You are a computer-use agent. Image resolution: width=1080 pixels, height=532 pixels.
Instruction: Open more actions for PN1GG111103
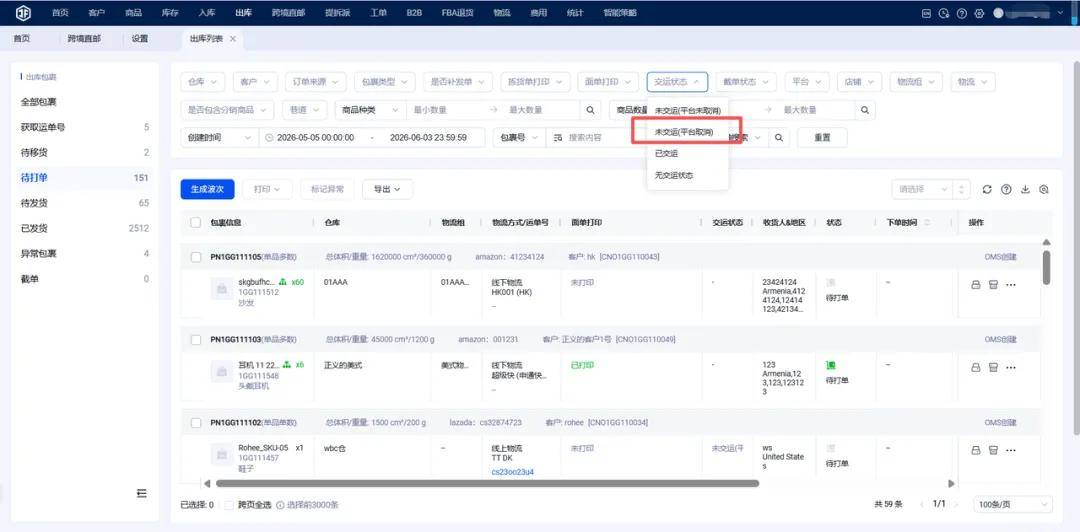tap(1011, 367)
